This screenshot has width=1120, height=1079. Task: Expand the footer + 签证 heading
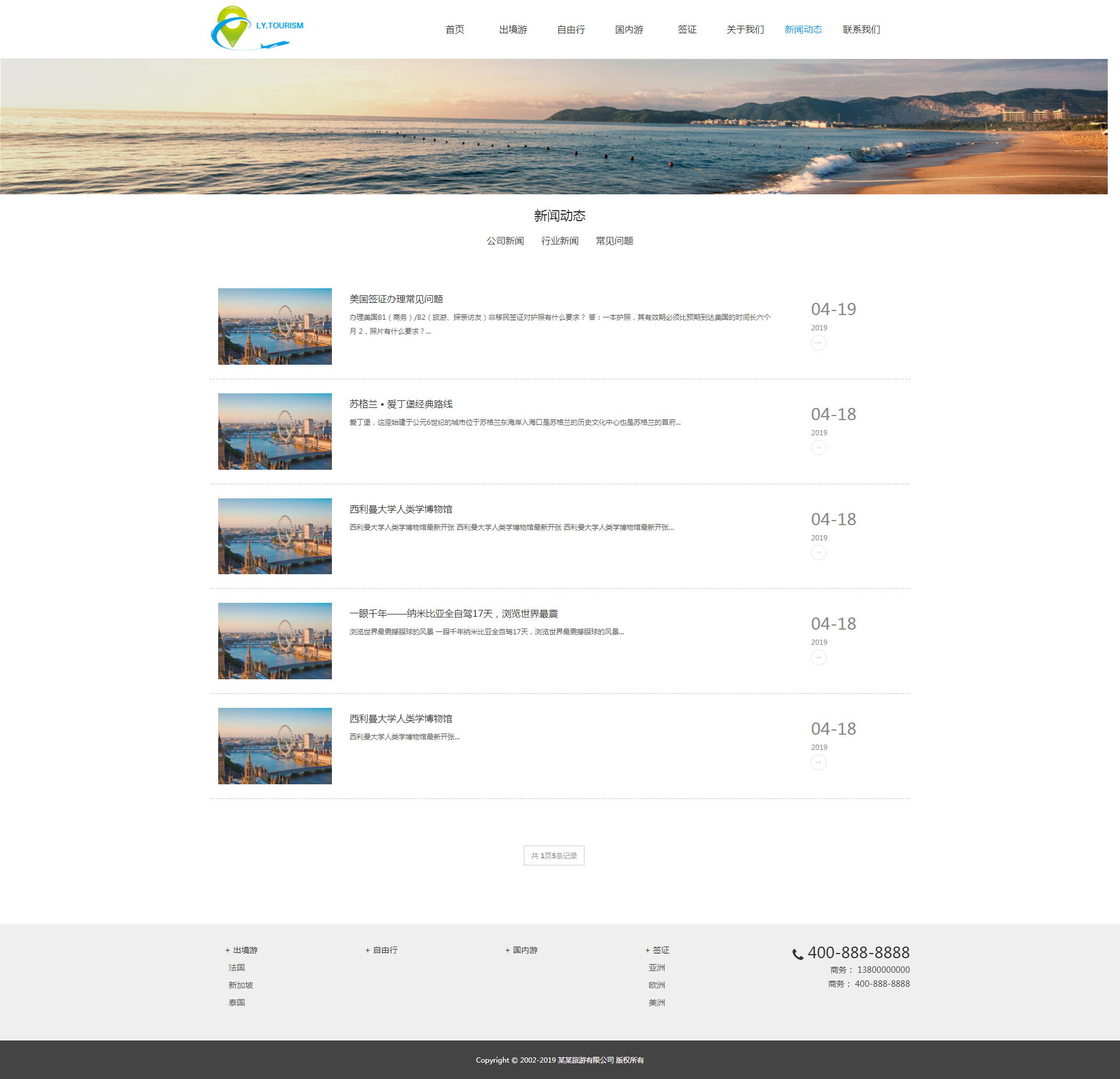657,950
